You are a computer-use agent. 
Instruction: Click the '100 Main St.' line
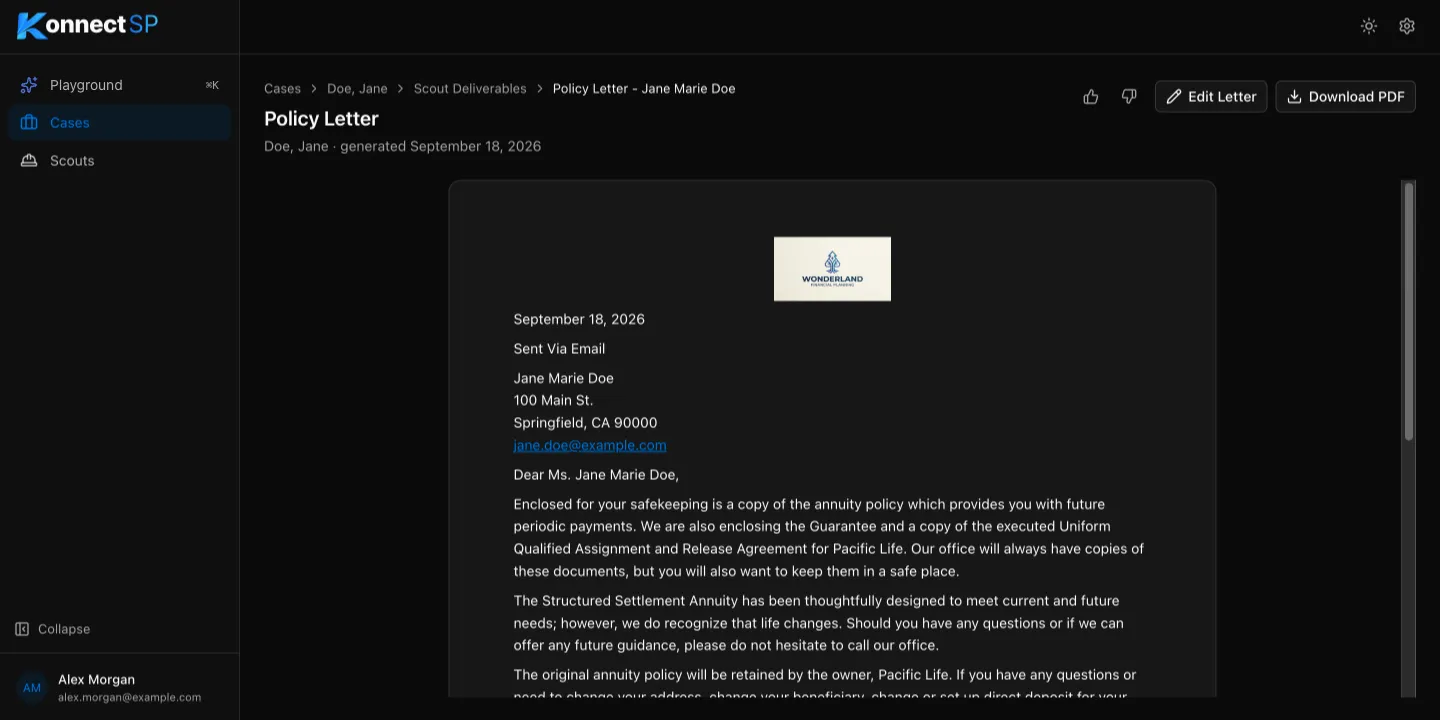point(553,401)
